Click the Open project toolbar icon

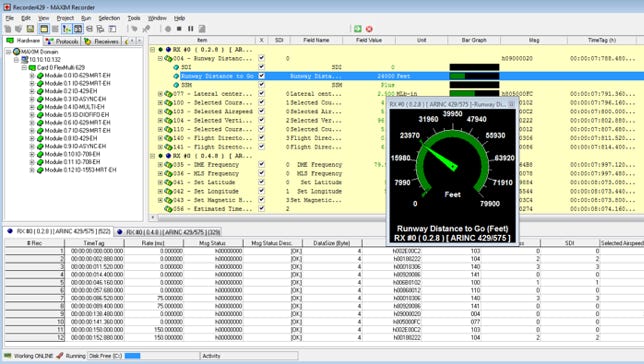[x=18, y=29]
